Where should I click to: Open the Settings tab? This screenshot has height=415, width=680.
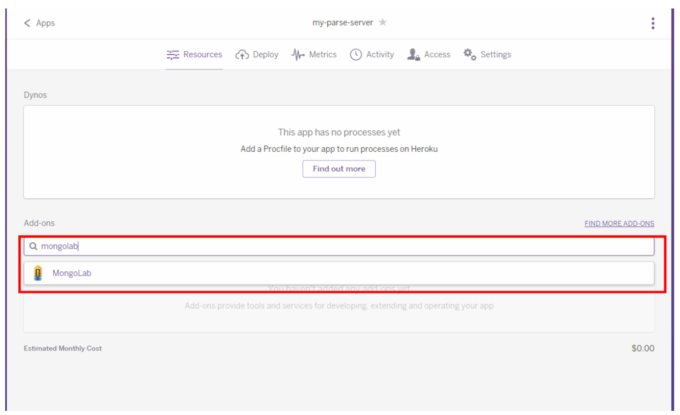[x=487, y=55]
